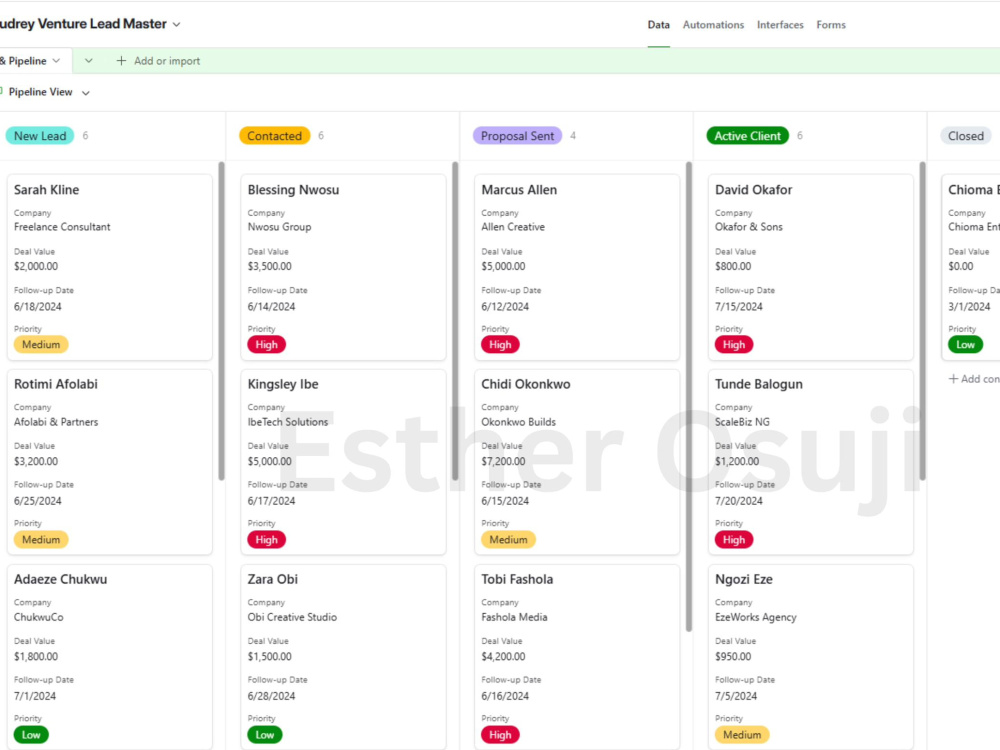The height and width of the screenshot is (750, 1000).
Task: Click the Low priority tag on Adaeze Chukwu
Action: (31, 735)
